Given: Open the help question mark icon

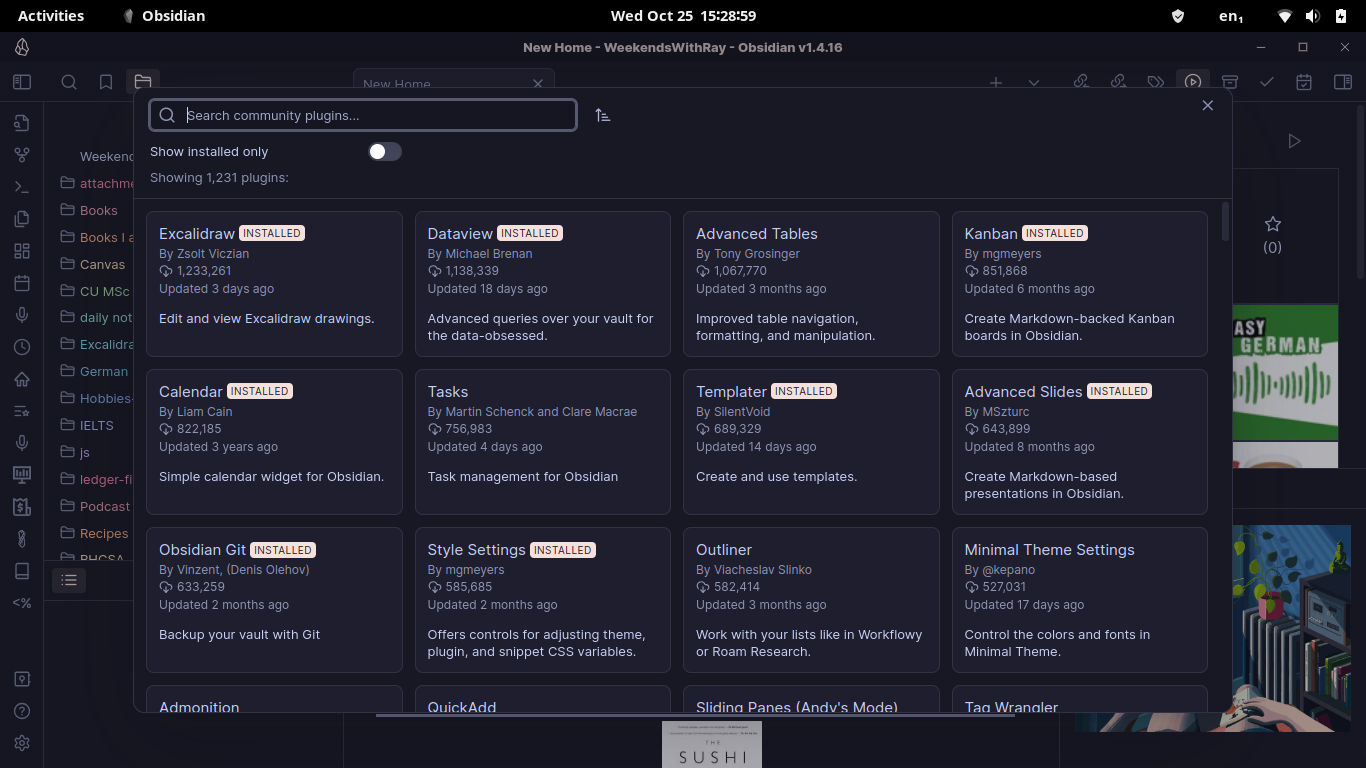Looking at the screenshot, I should tap(22, 711).
